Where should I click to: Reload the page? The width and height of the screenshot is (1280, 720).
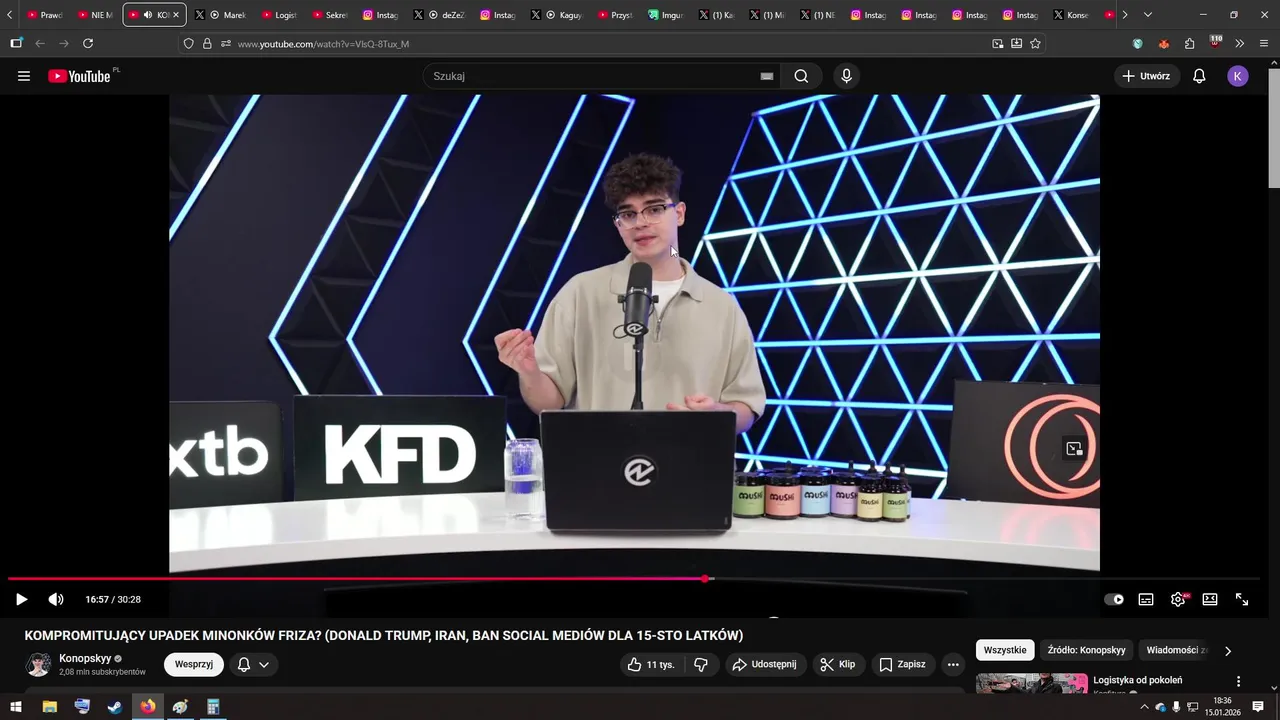(x=88, y=43)
